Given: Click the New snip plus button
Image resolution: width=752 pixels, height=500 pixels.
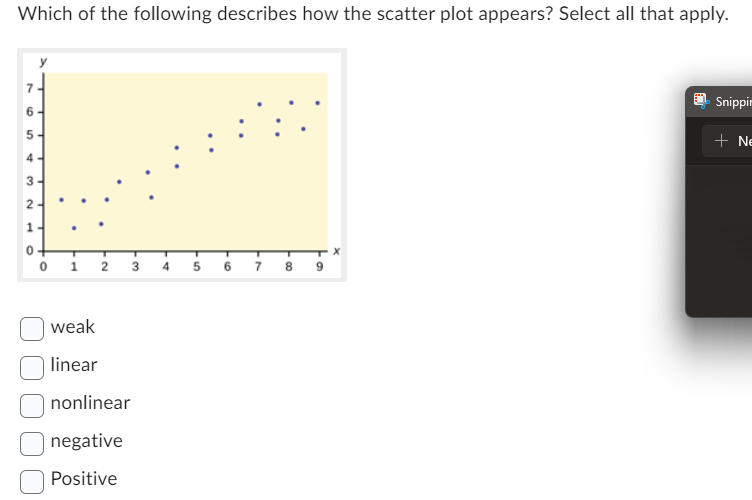Looking at the screenshot, I should click(x=721, y=140).
